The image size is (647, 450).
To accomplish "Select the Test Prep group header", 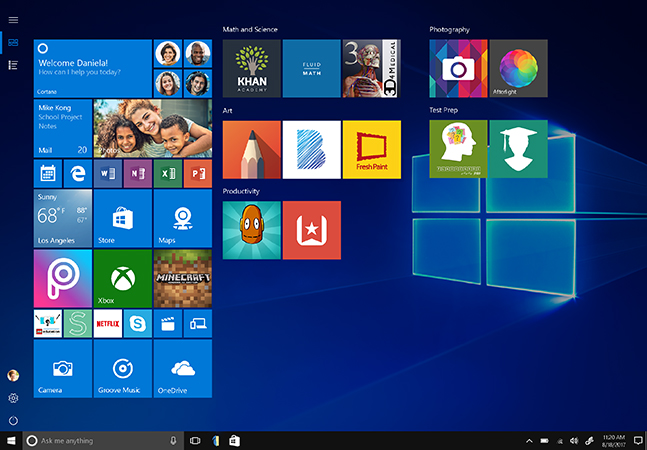I will click(x=444, y=110).
